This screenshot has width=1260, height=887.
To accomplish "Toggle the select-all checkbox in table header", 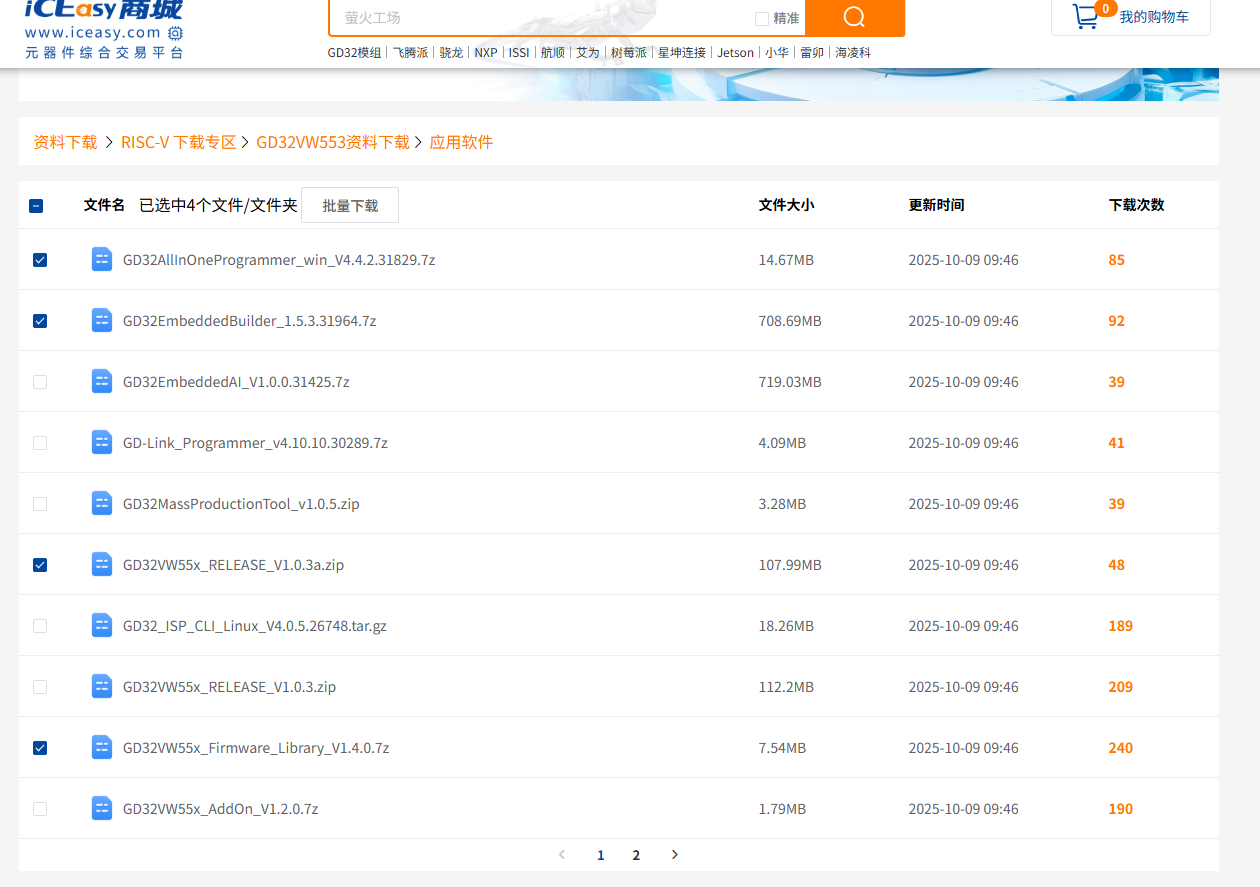I will [36, 206].
